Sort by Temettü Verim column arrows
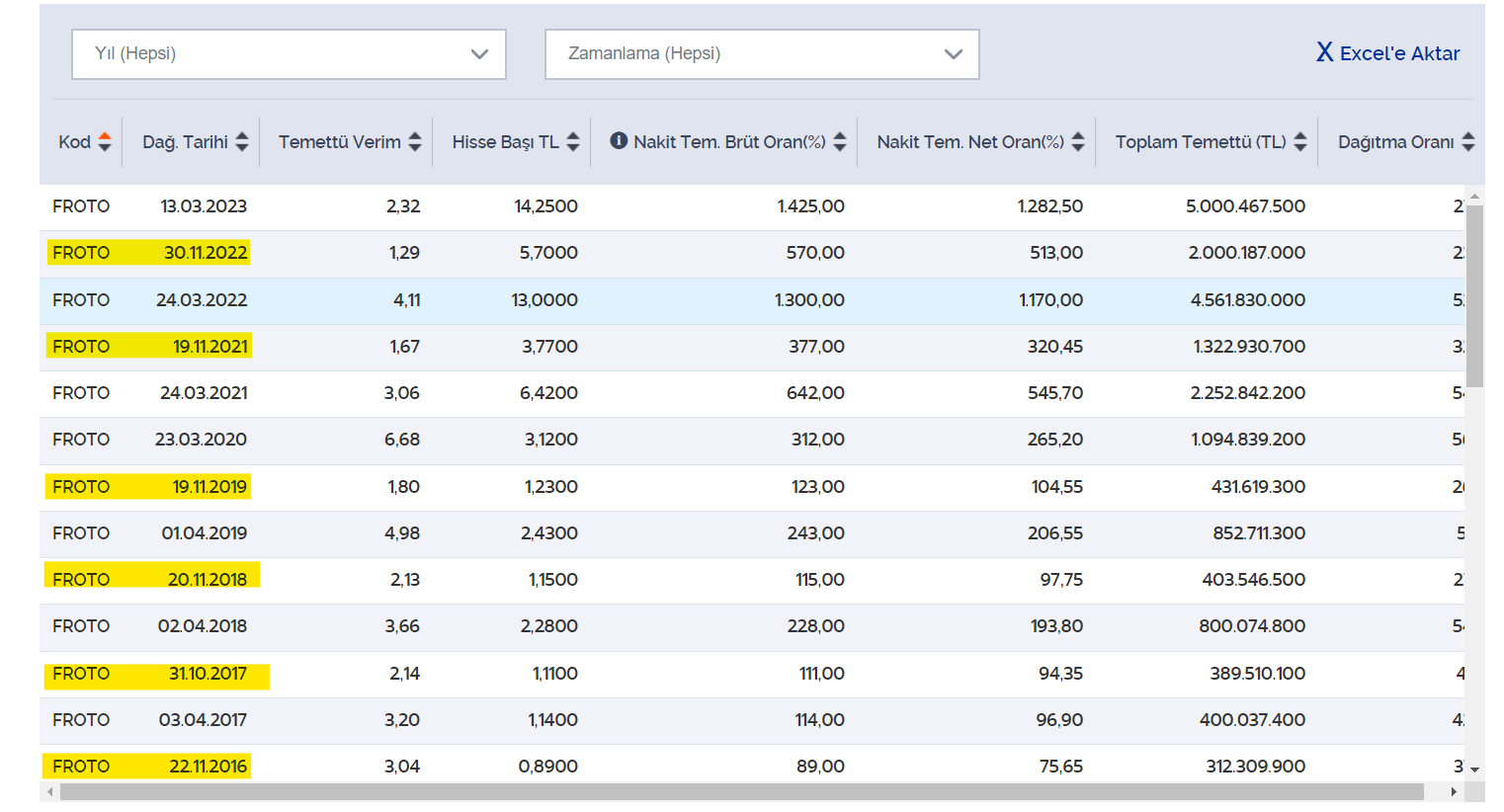1504x812 pixels. [x=415, y=141]
